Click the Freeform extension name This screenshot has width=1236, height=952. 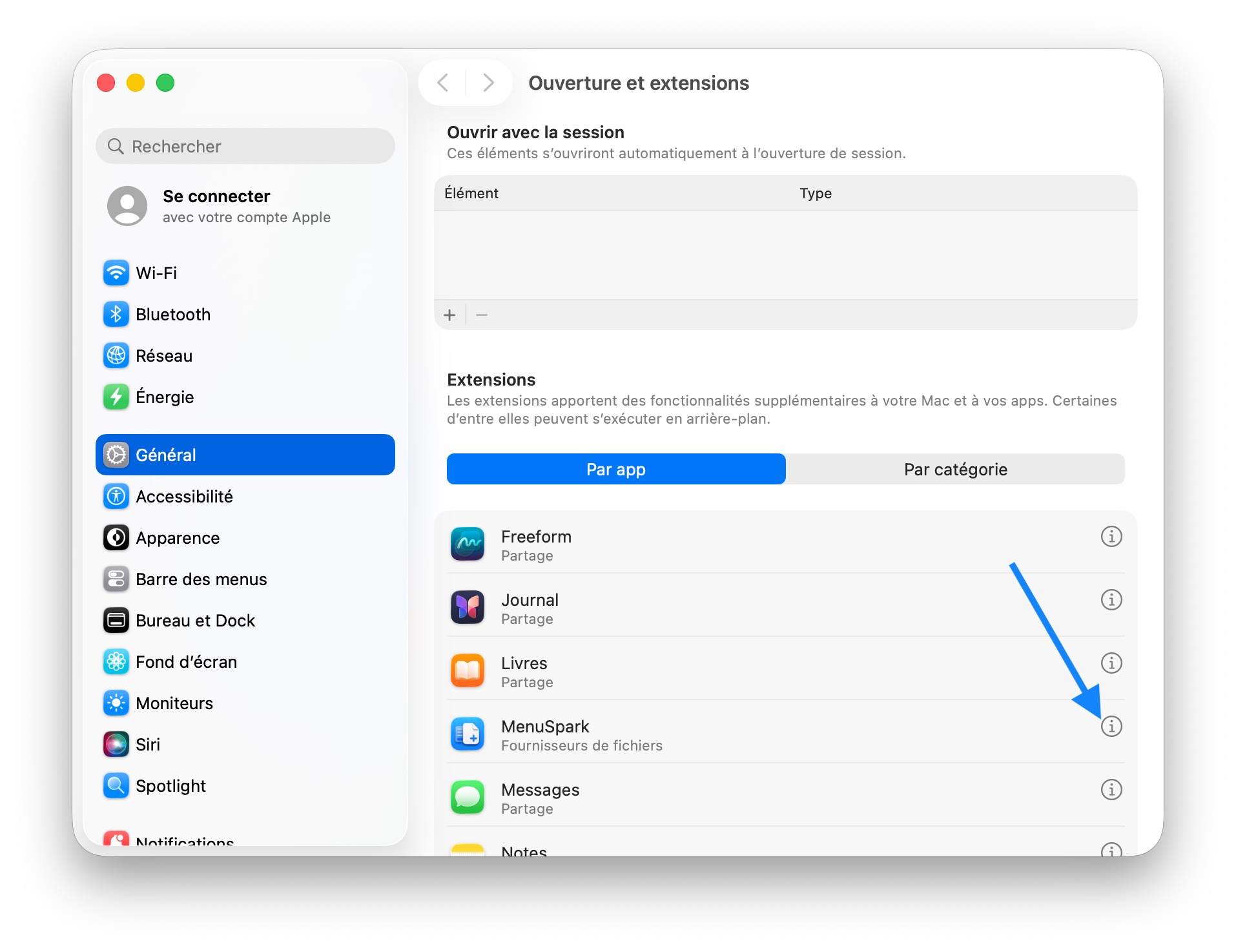pyautogui.click(x=536, y=537)
